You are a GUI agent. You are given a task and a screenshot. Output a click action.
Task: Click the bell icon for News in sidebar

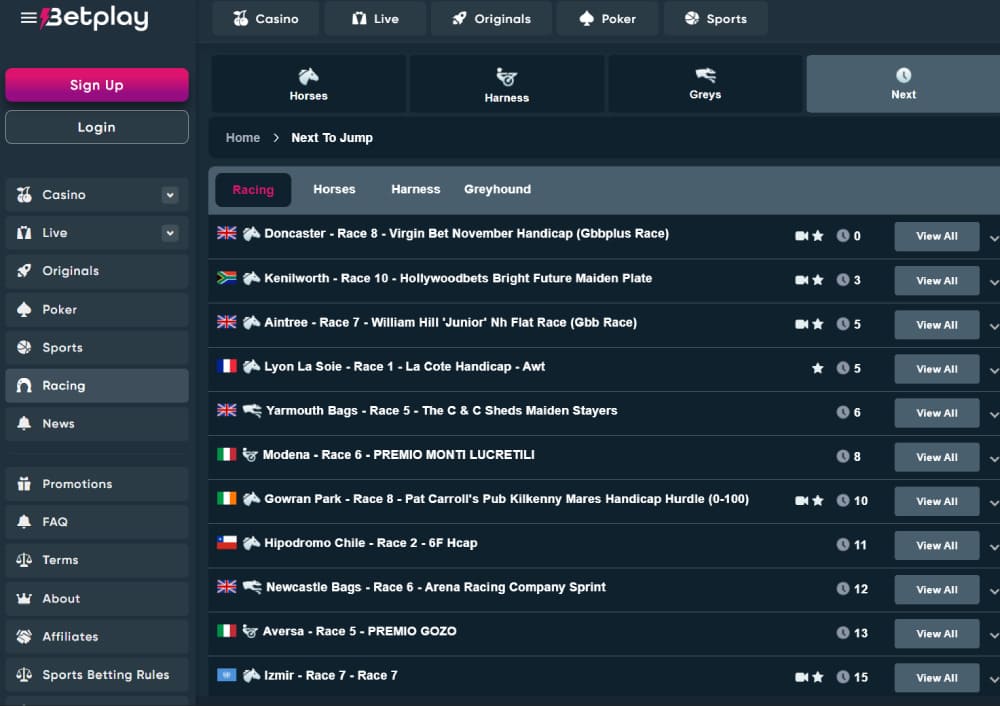pos(24,424)
